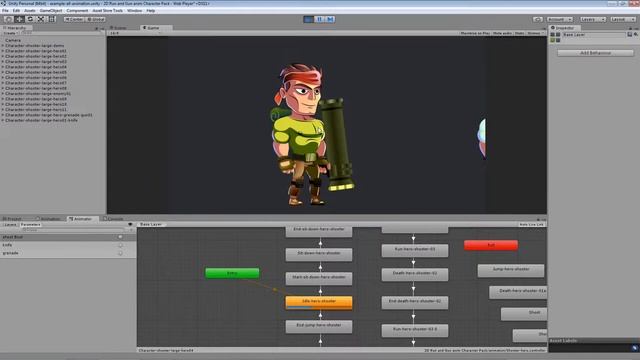Select the Move tool
This screenshot has height=360, width=640.
click(19, 19)
